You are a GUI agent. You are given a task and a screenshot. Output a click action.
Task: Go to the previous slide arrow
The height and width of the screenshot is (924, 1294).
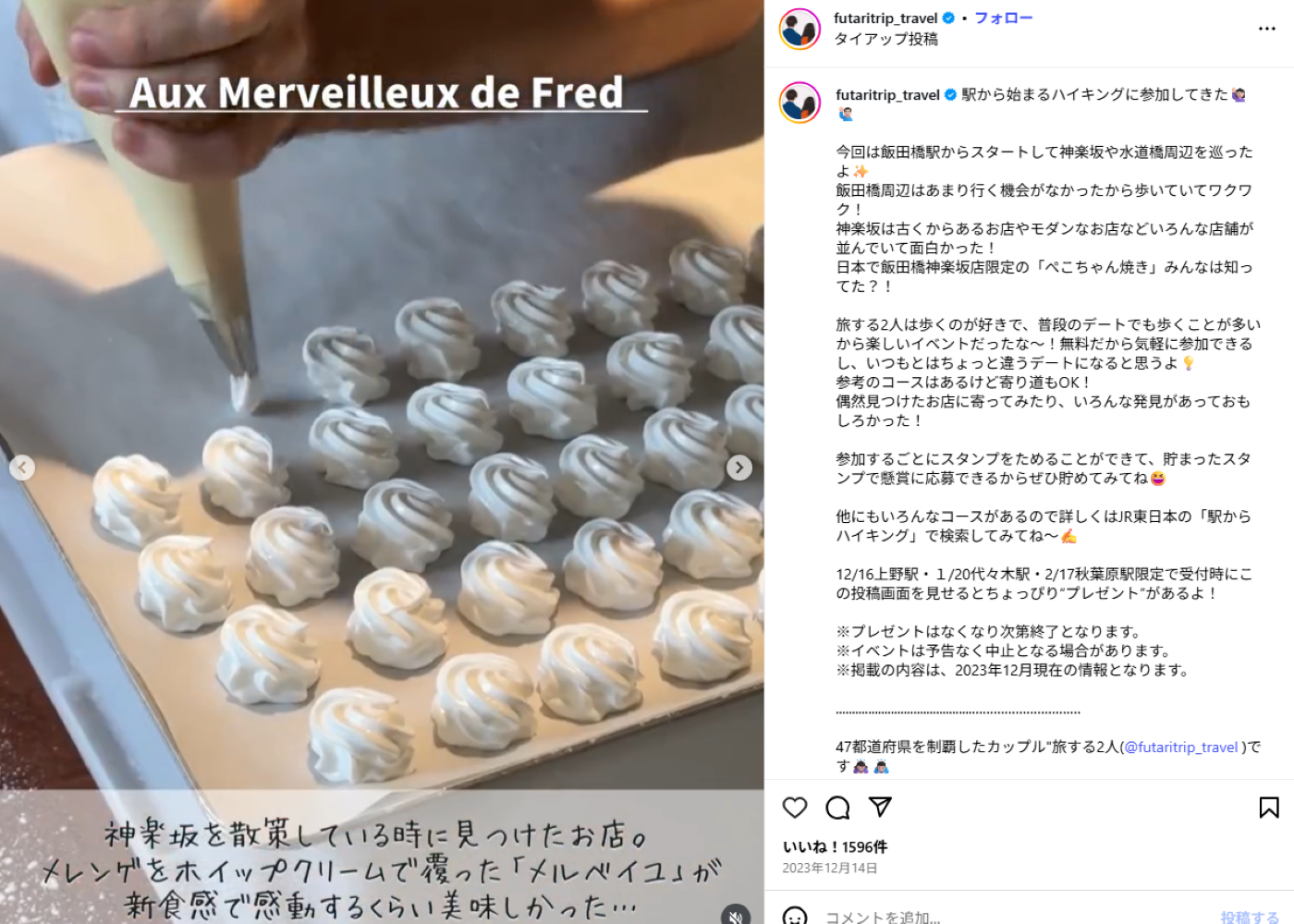coord(22,468)
